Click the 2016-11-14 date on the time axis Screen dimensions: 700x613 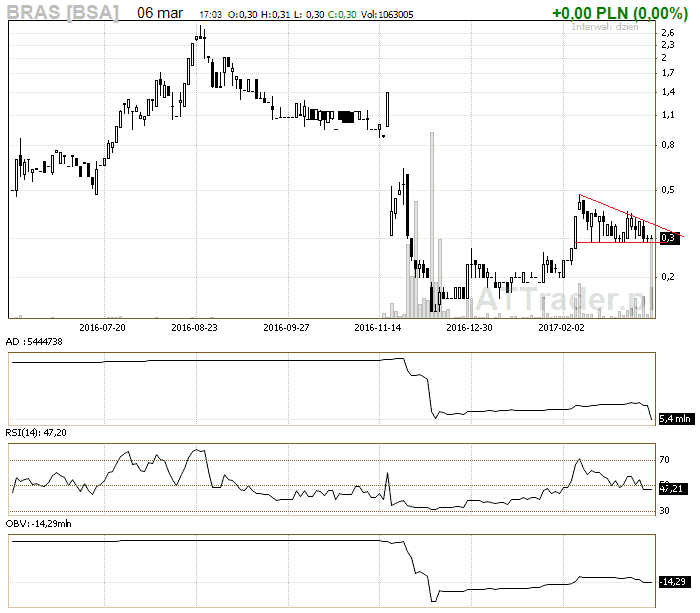(378, 326)
